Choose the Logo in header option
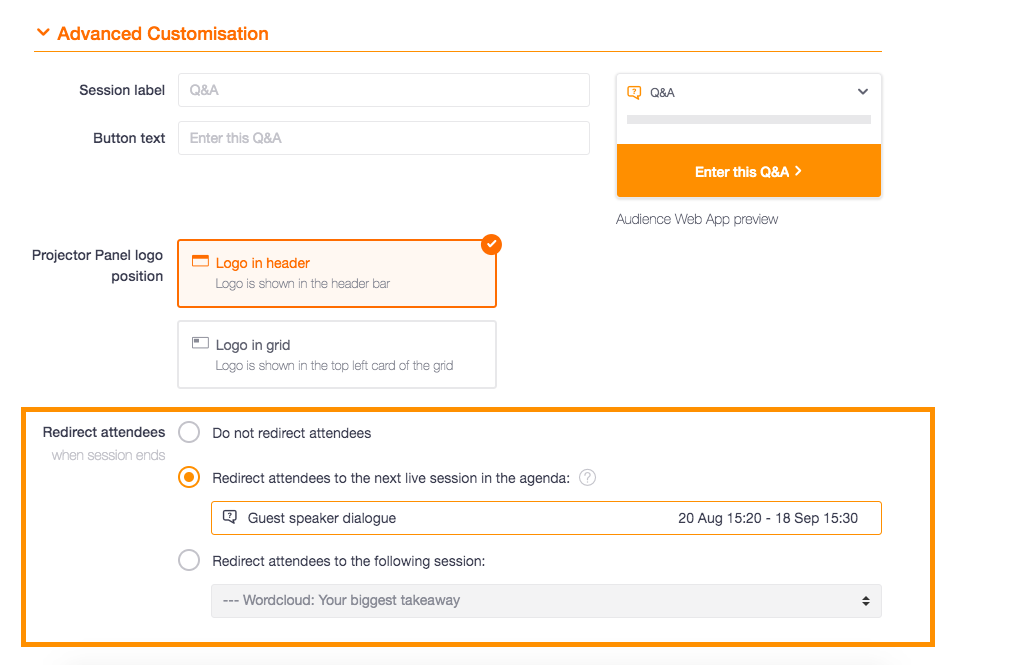The height and width of the screenshot is (665, 1015). [x=337, y=273]
